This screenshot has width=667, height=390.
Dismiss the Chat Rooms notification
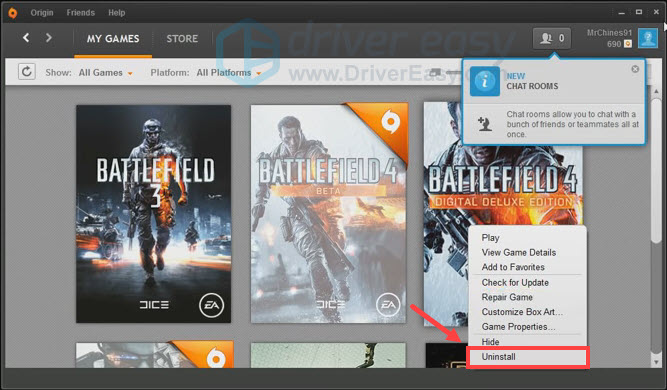pyautogui.click(x=635, y=69)
